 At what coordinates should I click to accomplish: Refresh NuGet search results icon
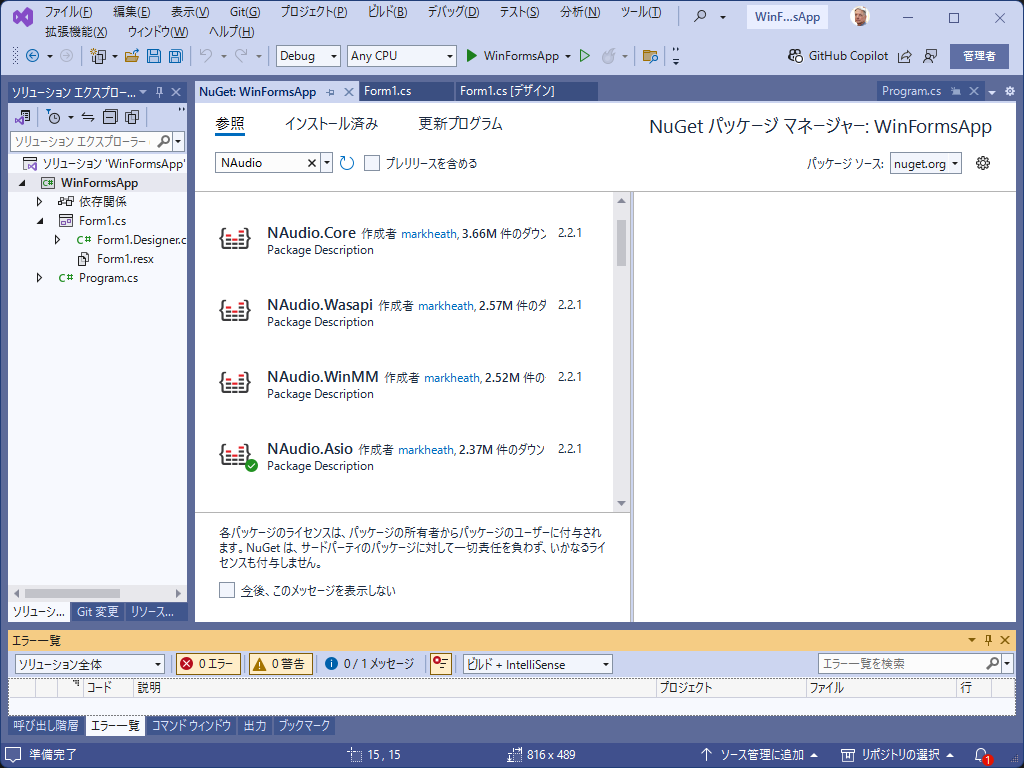(347, 163)
